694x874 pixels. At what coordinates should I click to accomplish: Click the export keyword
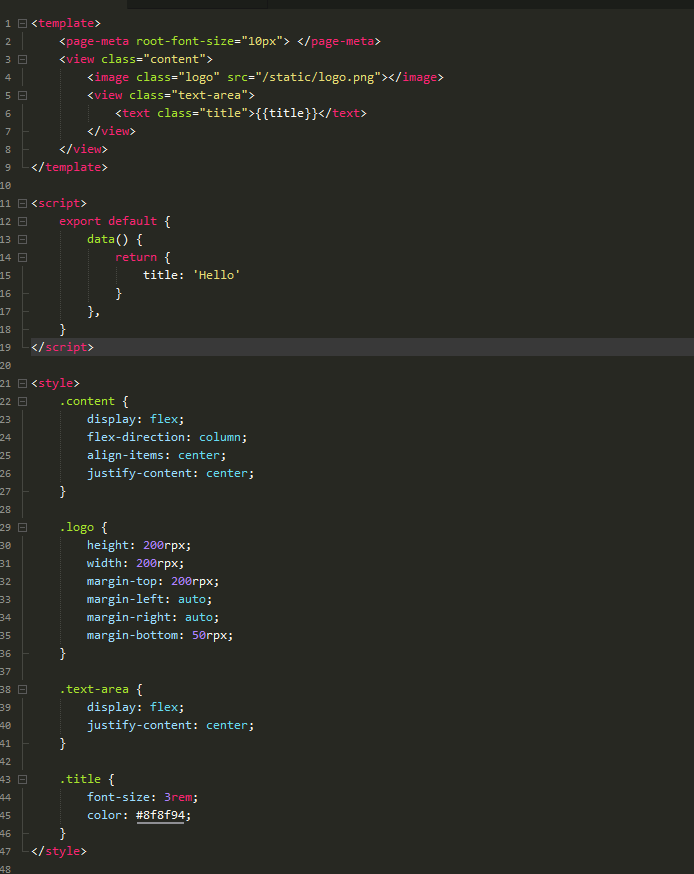tap(80, 221)
